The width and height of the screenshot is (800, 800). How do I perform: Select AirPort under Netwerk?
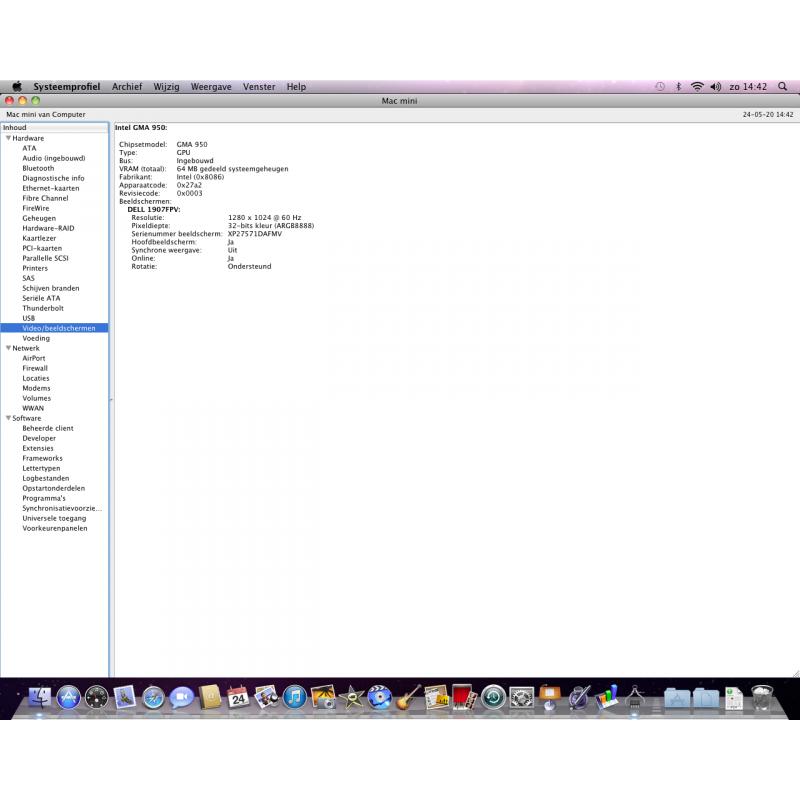tap(34, 358)
